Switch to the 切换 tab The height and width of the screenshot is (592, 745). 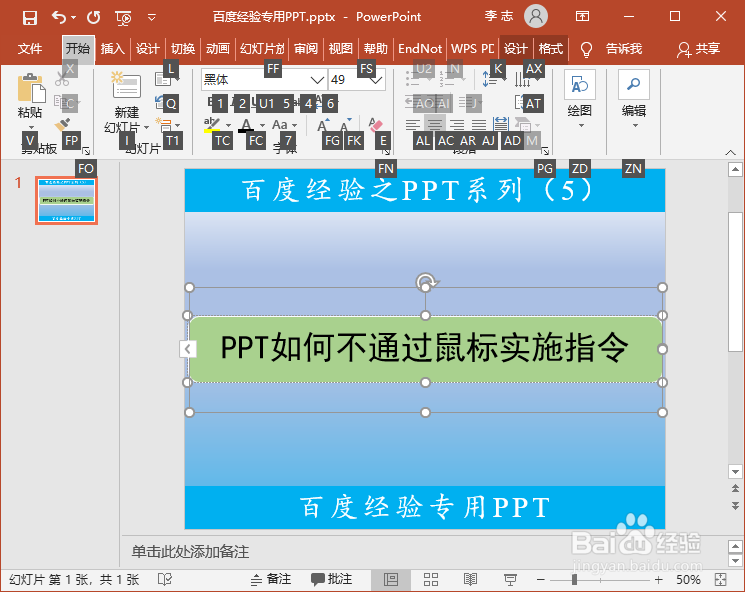(x=183, y=48)
